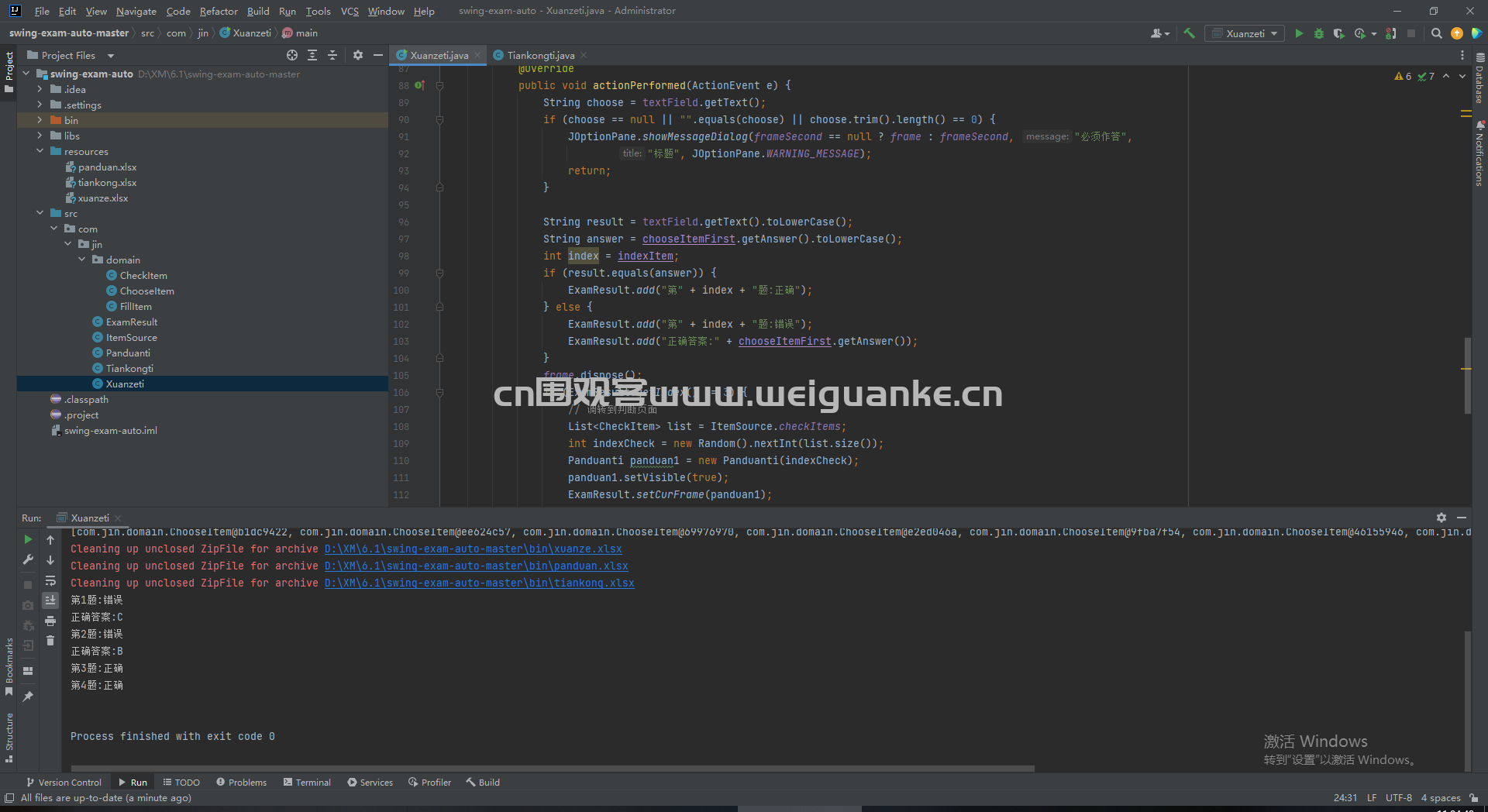
Task: Toggle soft-wrap in Run console
Action: coord(50,580)
